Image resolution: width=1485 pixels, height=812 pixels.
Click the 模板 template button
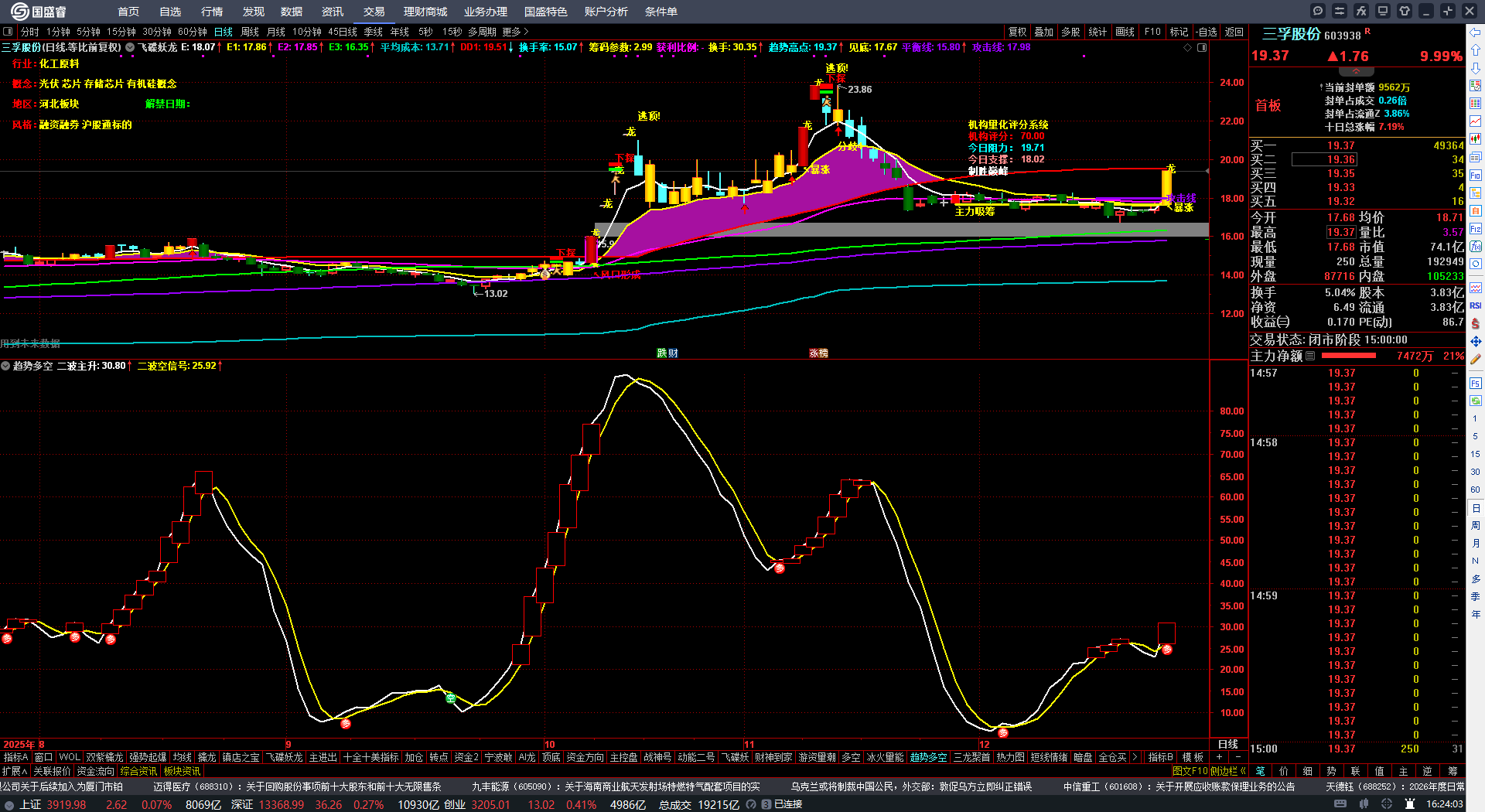click(x=1193, y=757)
